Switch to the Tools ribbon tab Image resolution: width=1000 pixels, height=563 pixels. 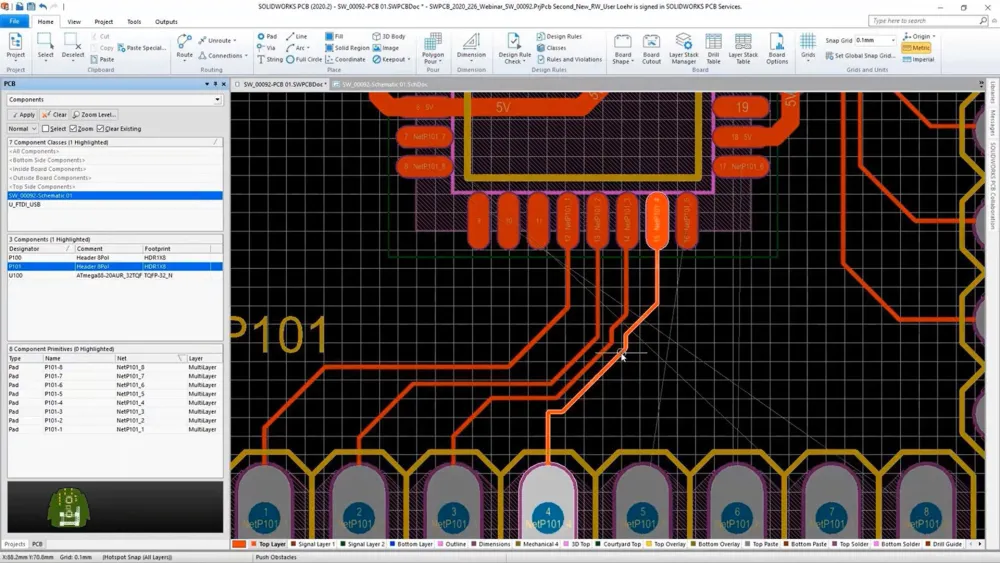click(134, 22)
